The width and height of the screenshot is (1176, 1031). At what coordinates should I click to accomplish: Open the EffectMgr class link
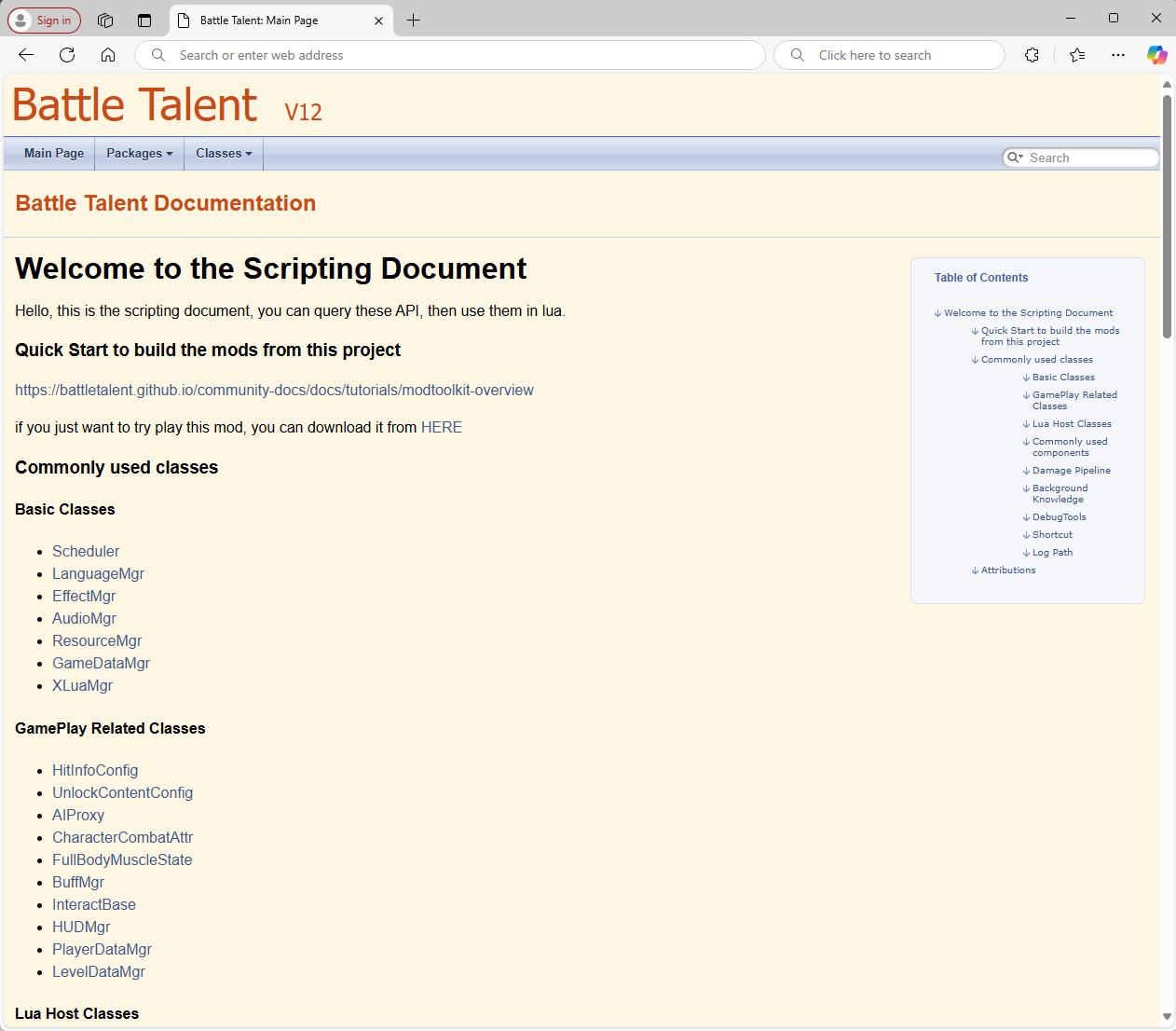tap(84, 596)
